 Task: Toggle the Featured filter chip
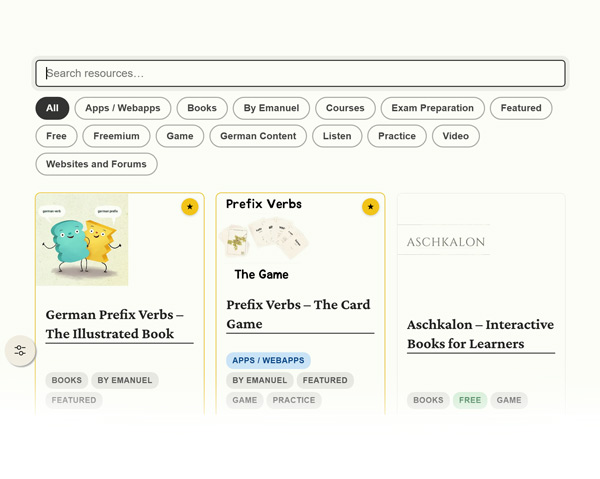[521, 108]
